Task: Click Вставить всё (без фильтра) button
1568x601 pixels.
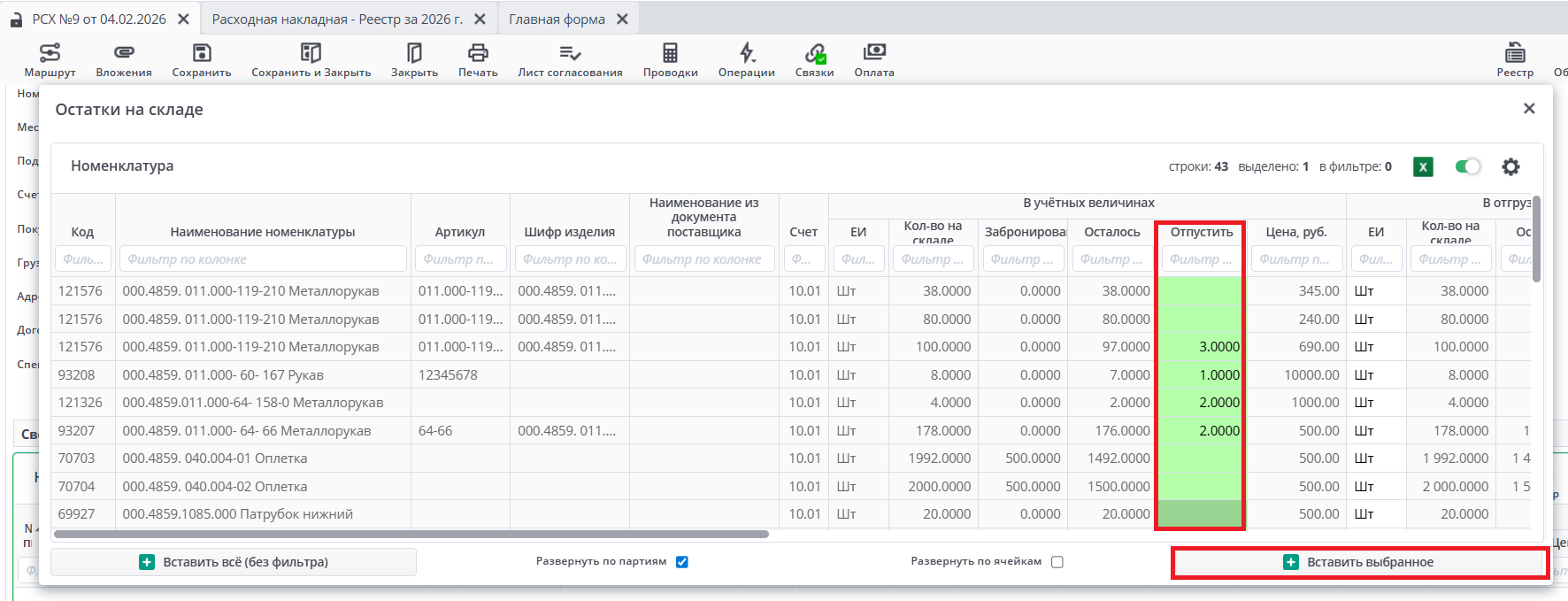Action: (234, 562)
